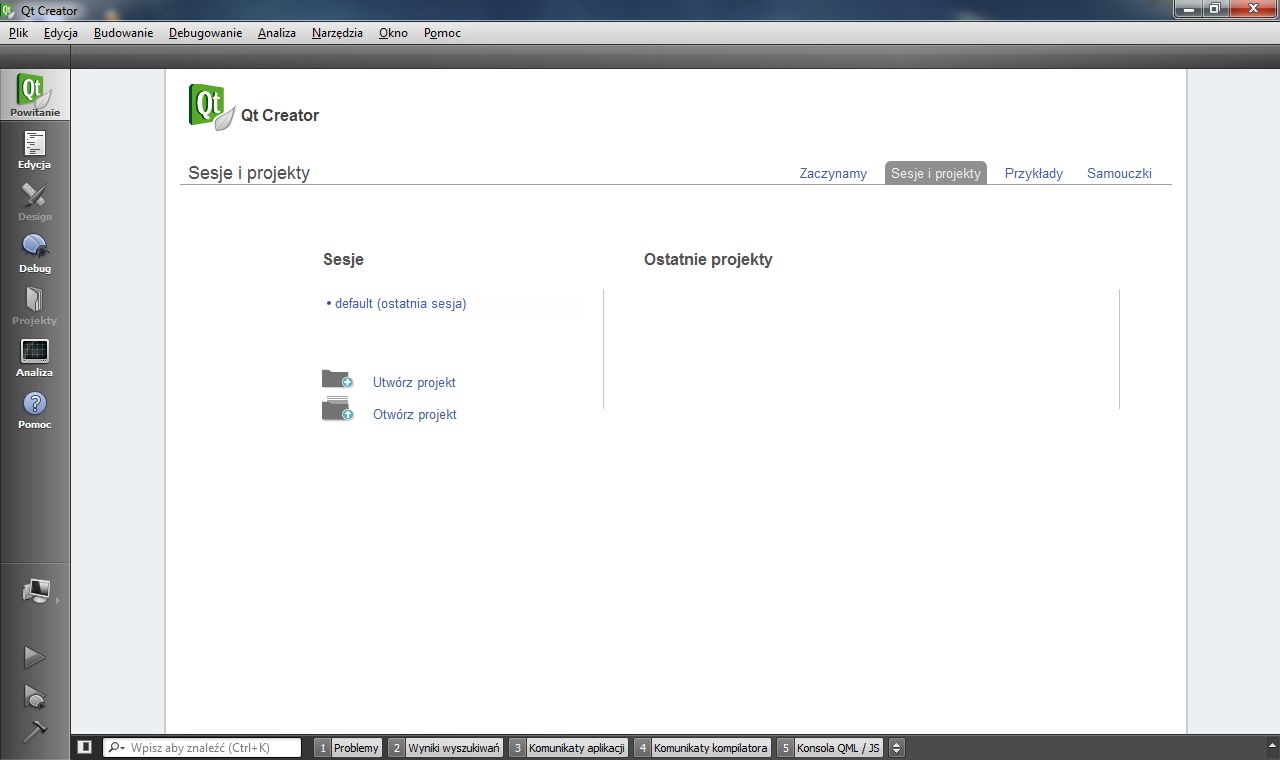Open the Narzędzia menu
1280x760 pixels.
(338, 33)
